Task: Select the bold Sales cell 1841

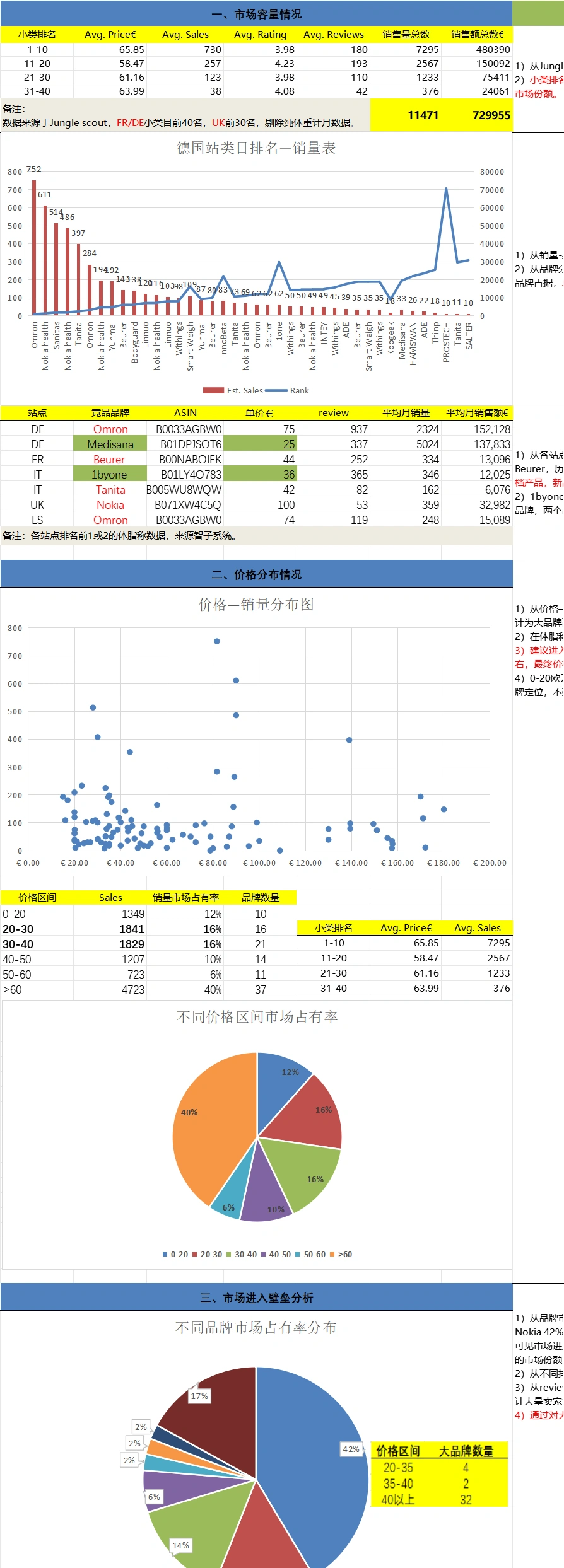Action: [110, 929]
